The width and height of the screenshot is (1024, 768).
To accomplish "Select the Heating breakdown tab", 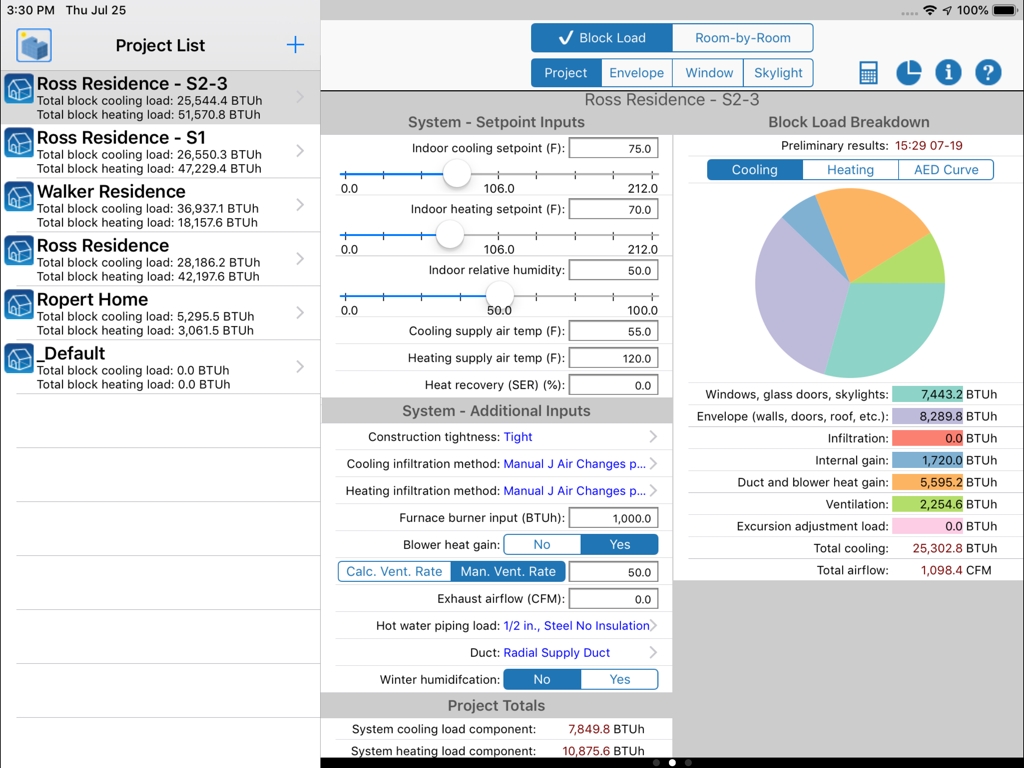I will 849,169.
